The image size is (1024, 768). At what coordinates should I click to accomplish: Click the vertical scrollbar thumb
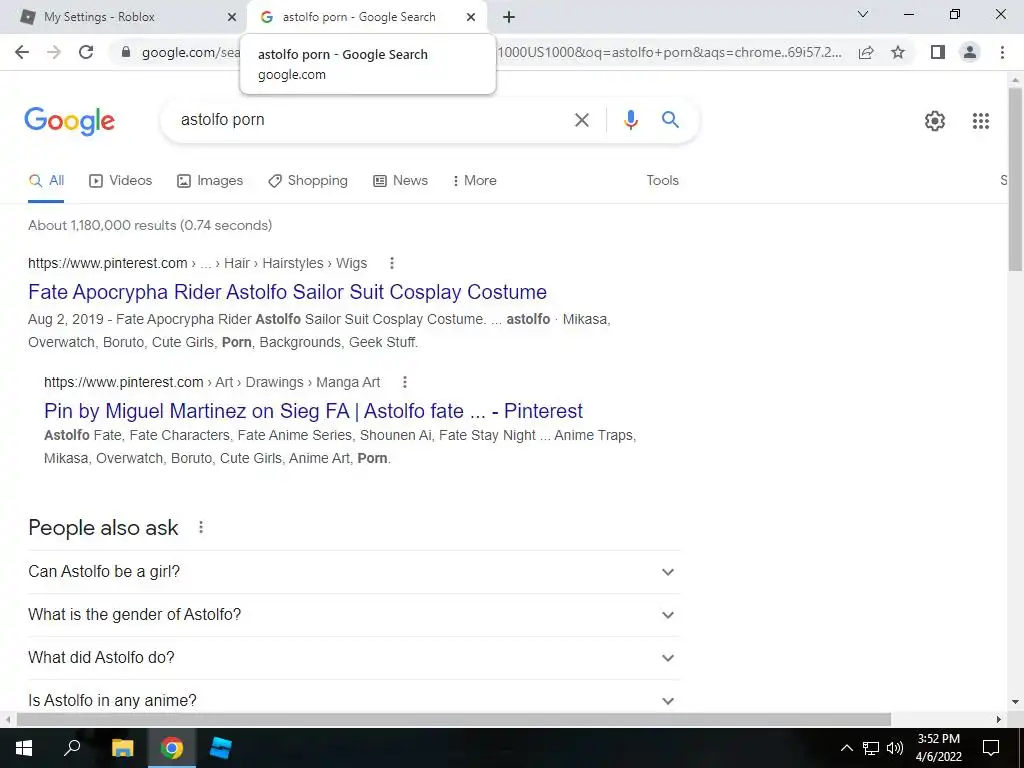click(1015, 178)
